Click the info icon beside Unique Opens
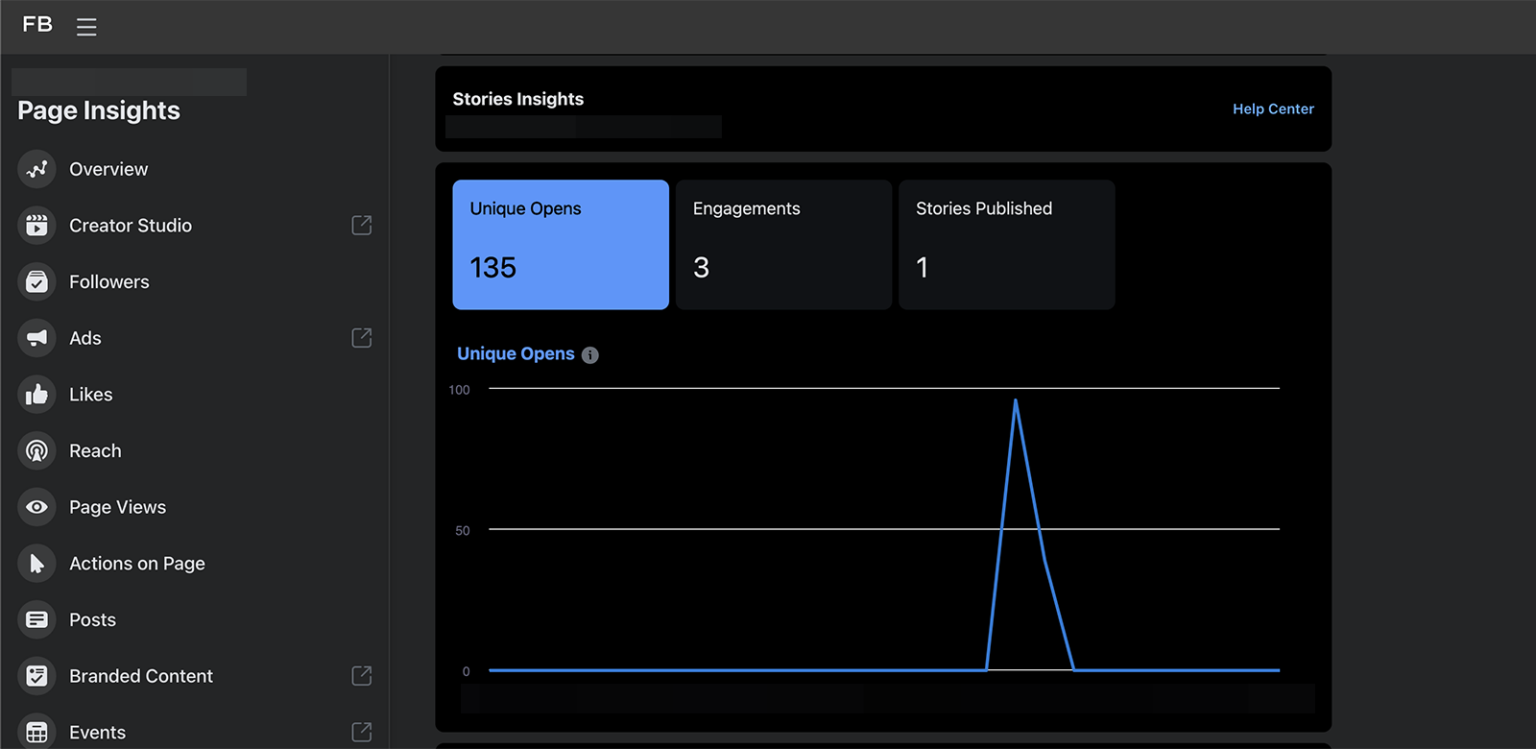 (590, 354)
